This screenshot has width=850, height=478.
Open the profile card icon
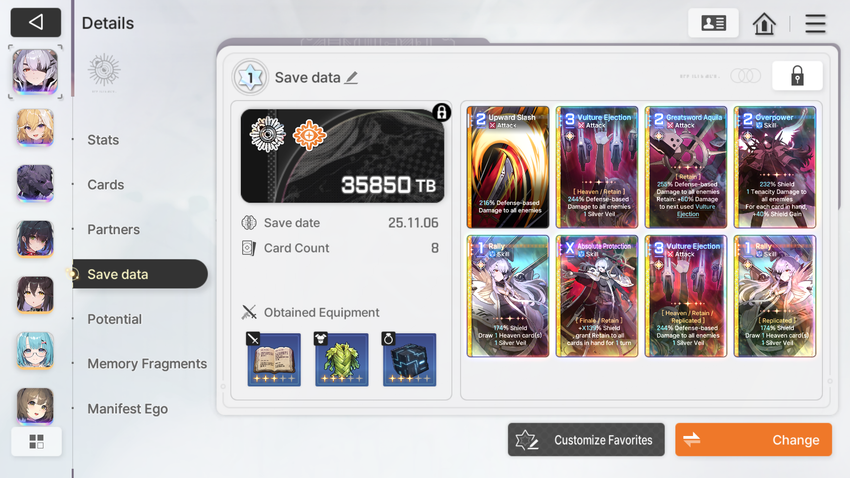pos(713,23)
